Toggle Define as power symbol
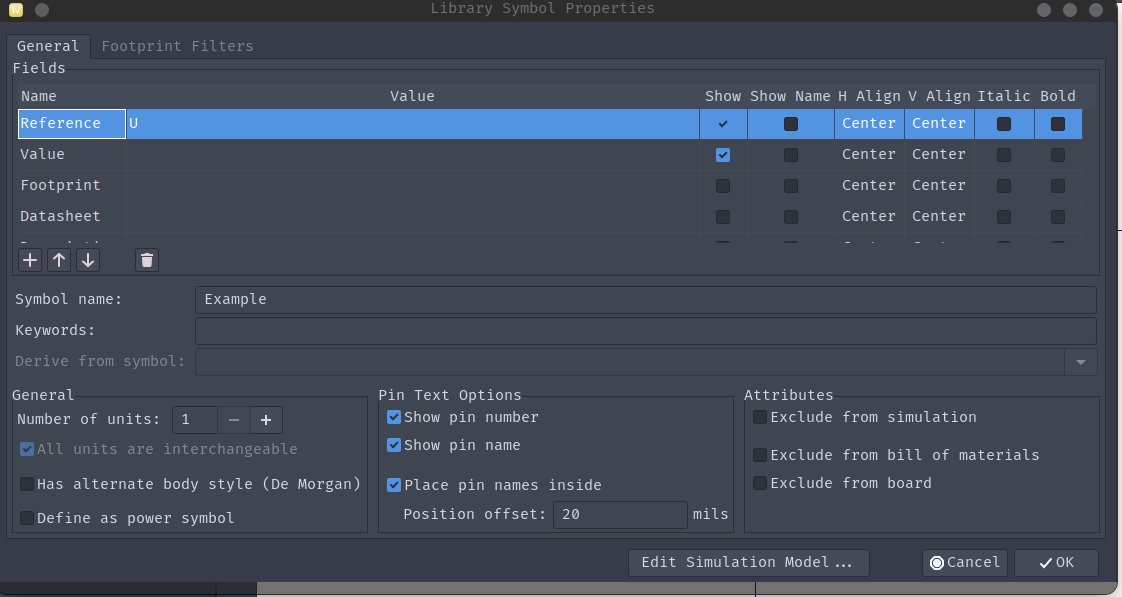This screenshot has height=597, width=1122. tap(27, 518)
